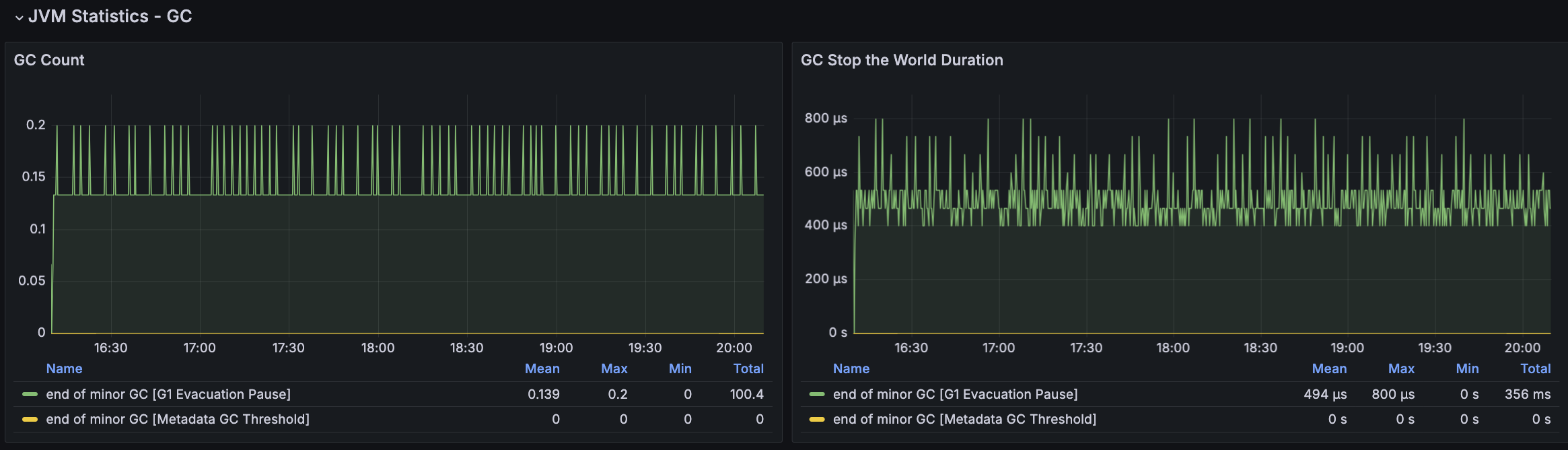Click yellow swatch for Metadata GC Threshold in GC Count
1568x450 pixels.
click(x=30, y=419)
